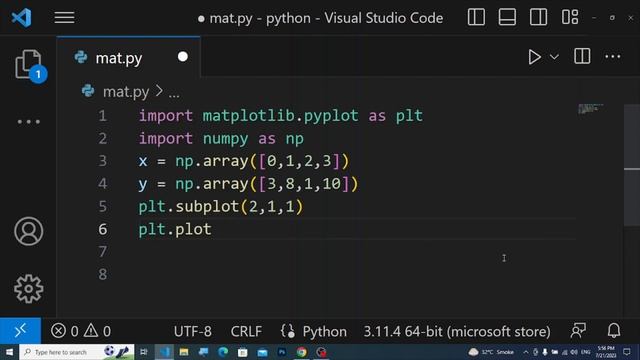Expand the breadcrumb ellipsis symbol list
This screenshot has height=360, width=640.
pos(174,94)
